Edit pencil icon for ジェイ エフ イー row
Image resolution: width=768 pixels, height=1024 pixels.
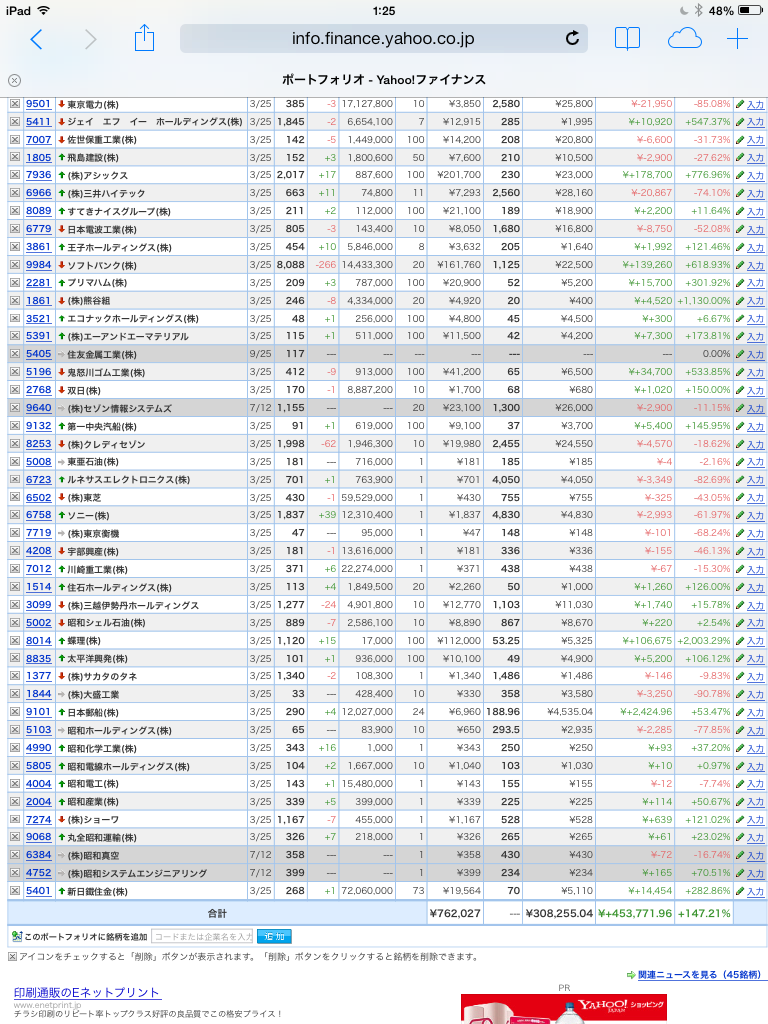[740, 122]
